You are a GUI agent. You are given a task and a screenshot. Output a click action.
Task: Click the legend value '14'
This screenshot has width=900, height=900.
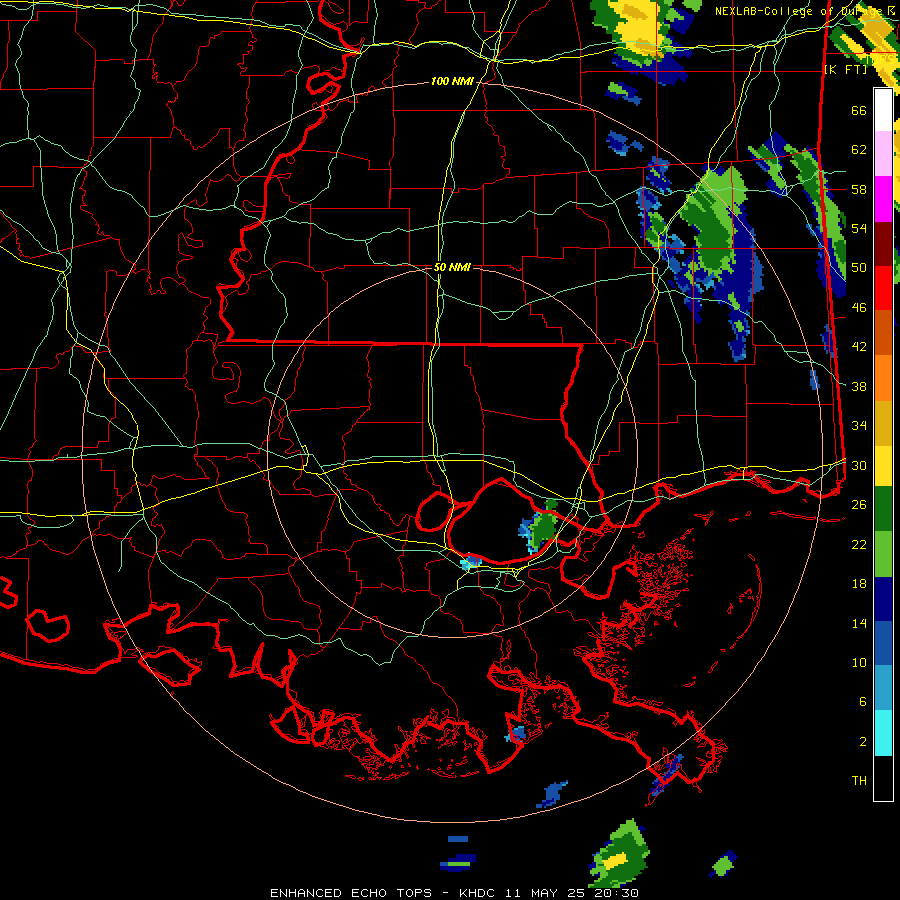click(859, 623)
